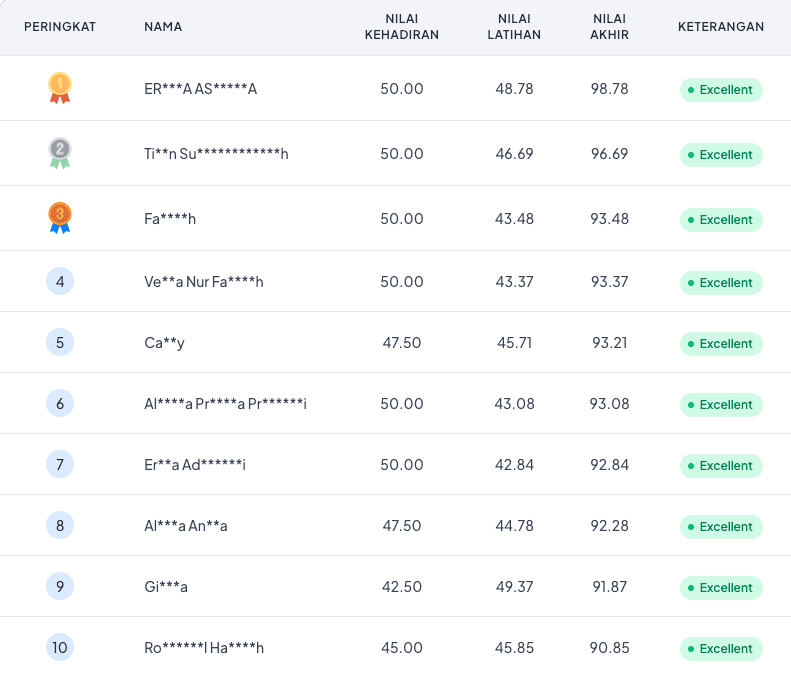Select the name Fa****h in third place
The image size is (791, 676).
(170, 218)
